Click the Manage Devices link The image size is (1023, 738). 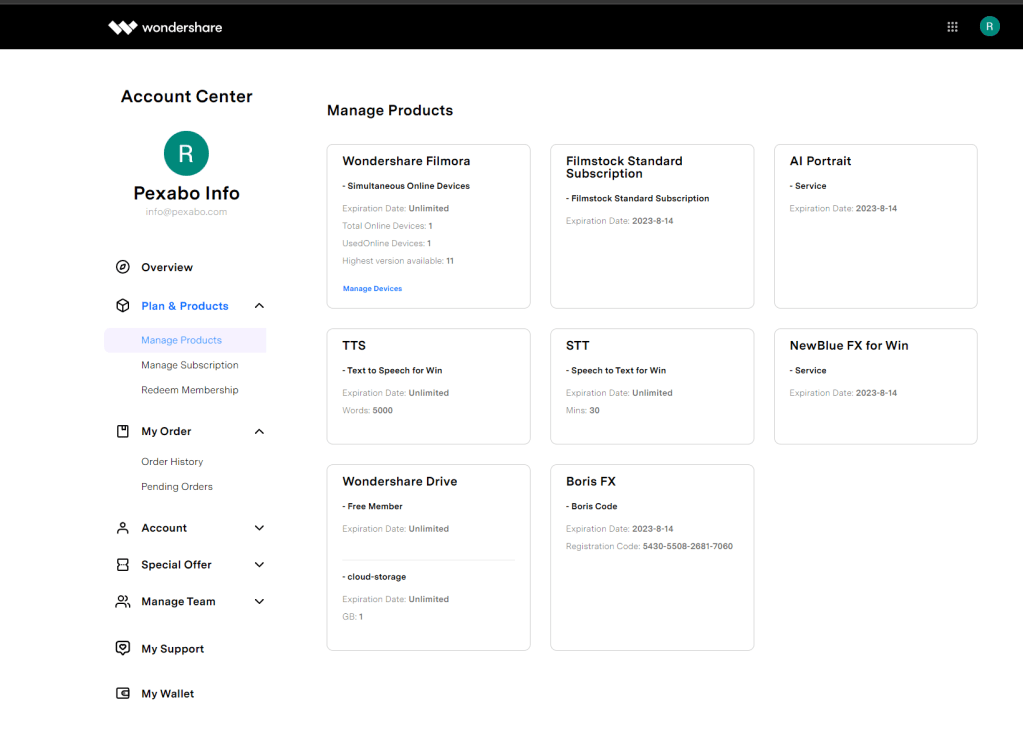(x=373, y=288)
